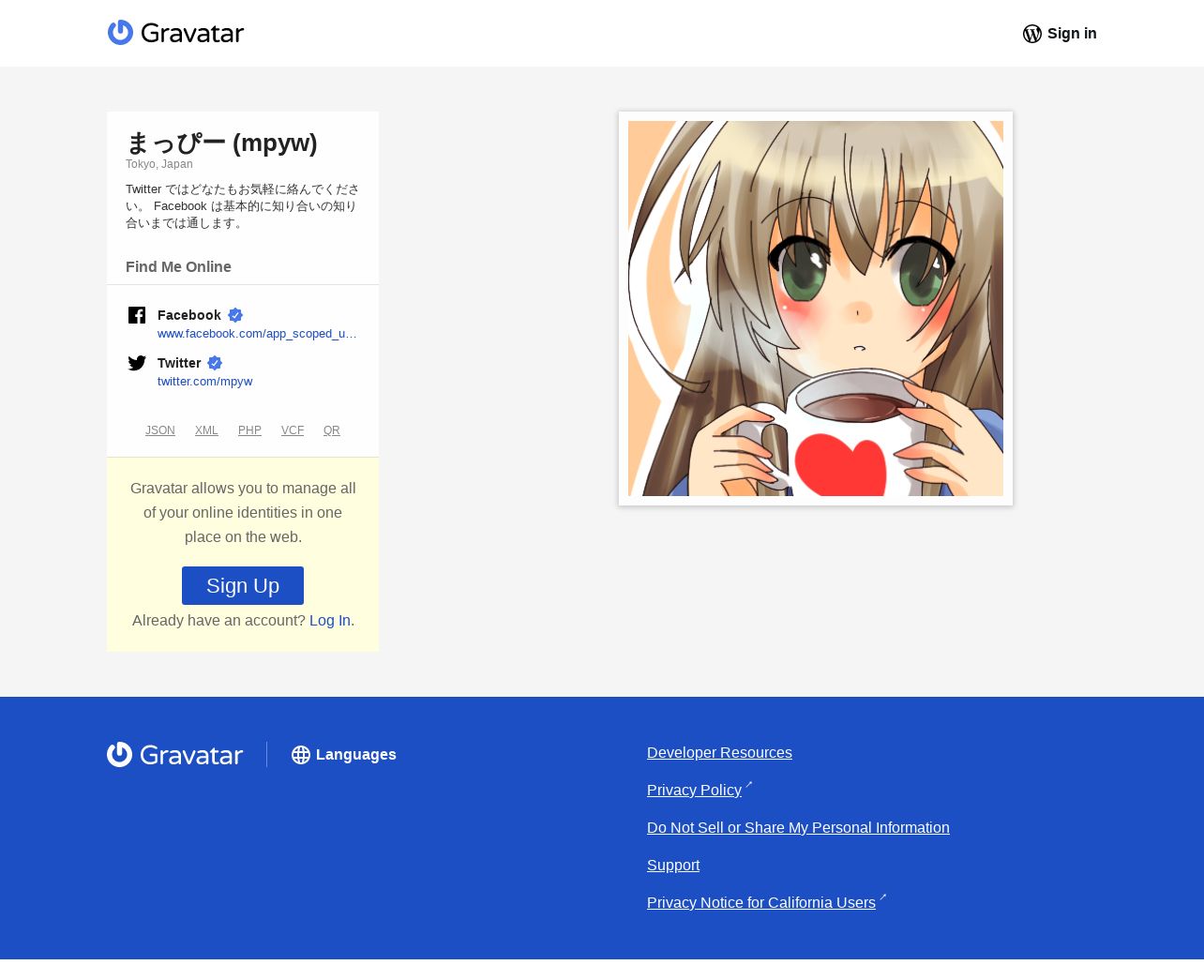1204x980 pixels.
Task: Download the VCF contact card link
Action: tap(293, 430)
